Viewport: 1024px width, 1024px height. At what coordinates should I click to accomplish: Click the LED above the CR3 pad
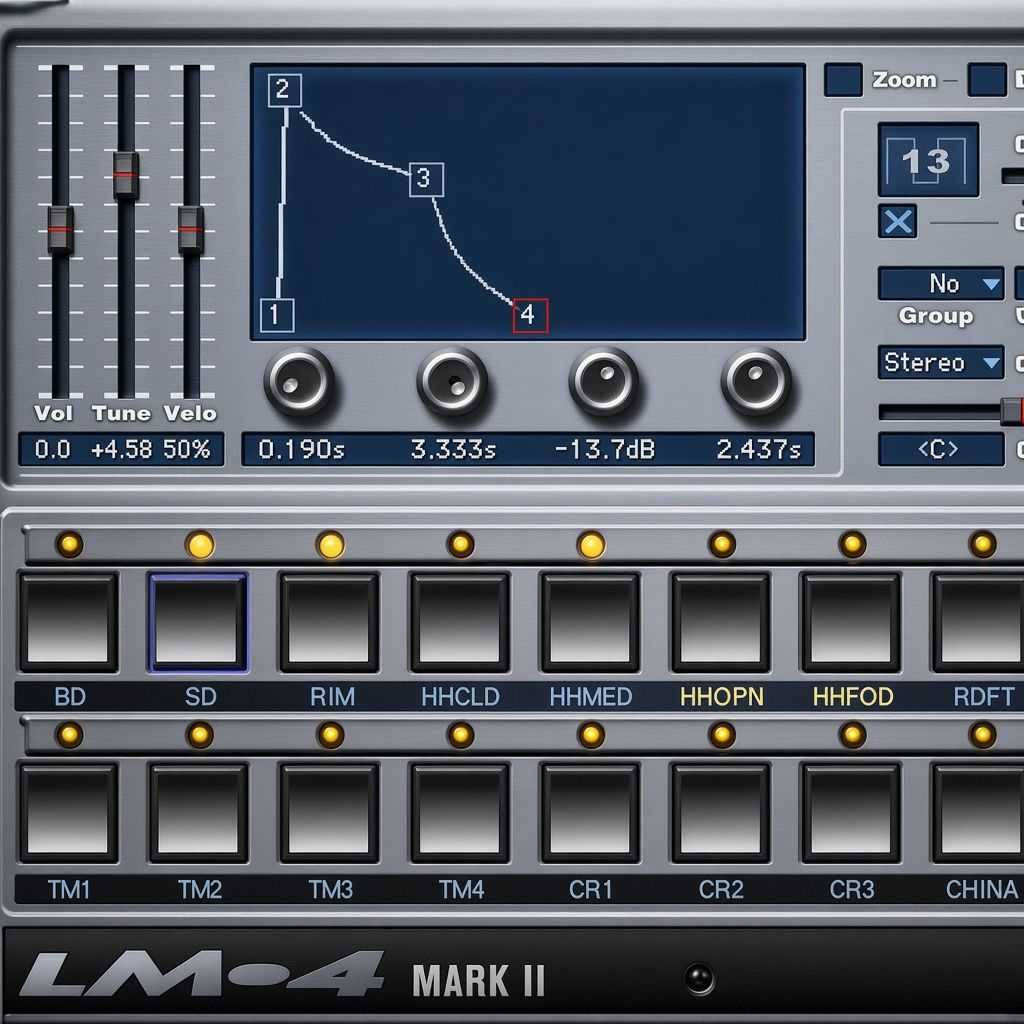point(852,735)
